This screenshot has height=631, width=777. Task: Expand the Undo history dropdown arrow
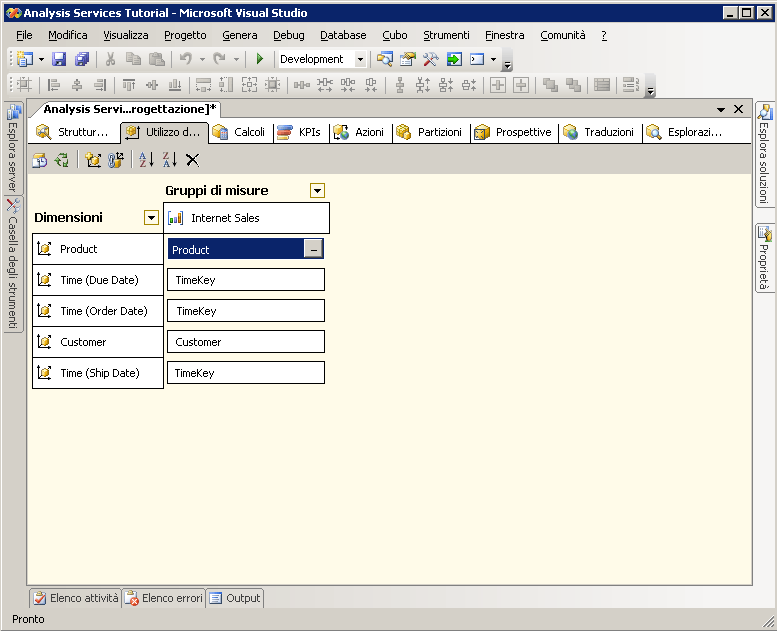click(202, 59)
